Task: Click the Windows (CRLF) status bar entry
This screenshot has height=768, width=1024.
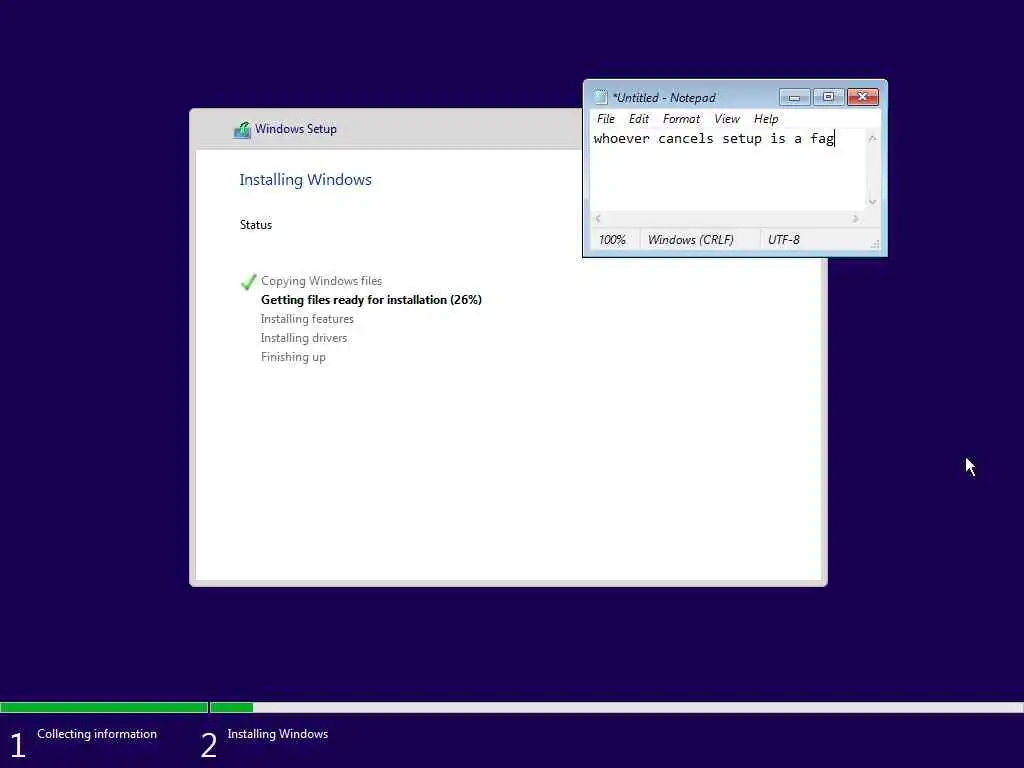Action: (690, 240)
